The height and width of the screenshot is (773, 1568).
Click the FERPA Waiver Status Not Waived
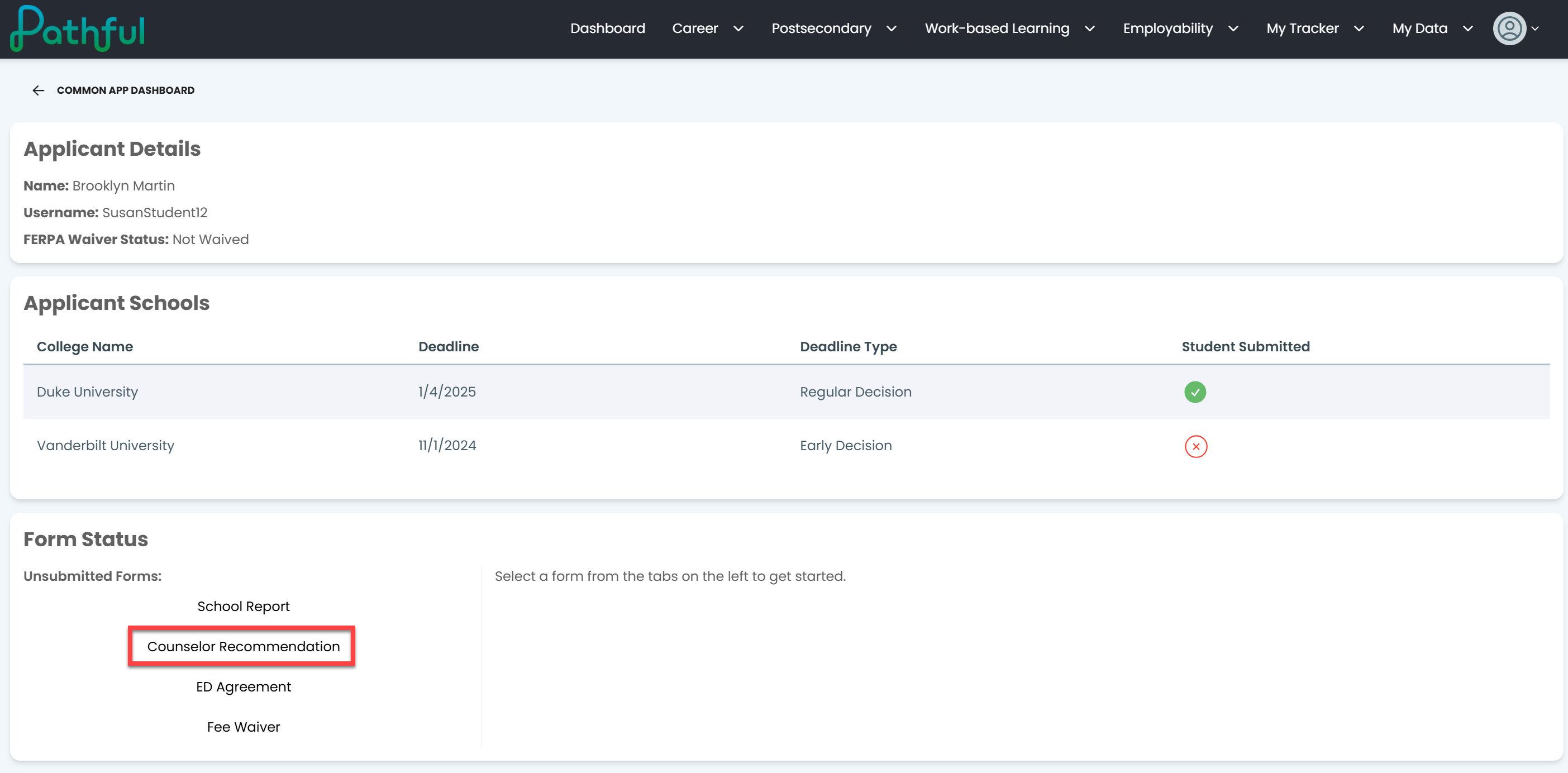pos(136,239)
